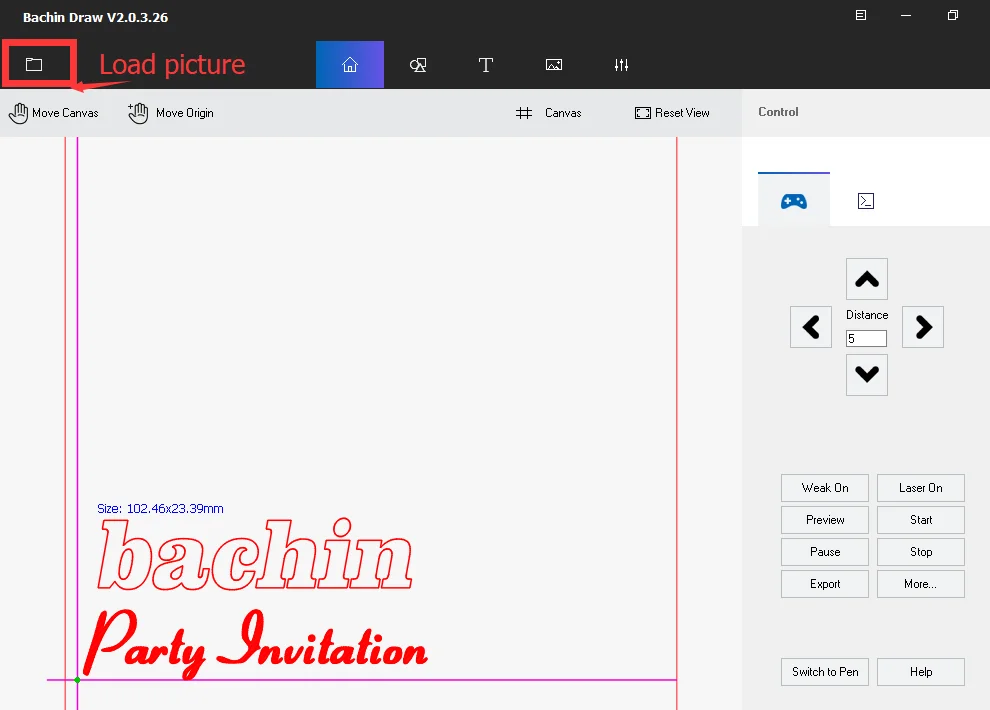Click the Bachin Draw V2.0.3.26 title
The height and width of the screenshot is (710, 990).
coord(95,18)
